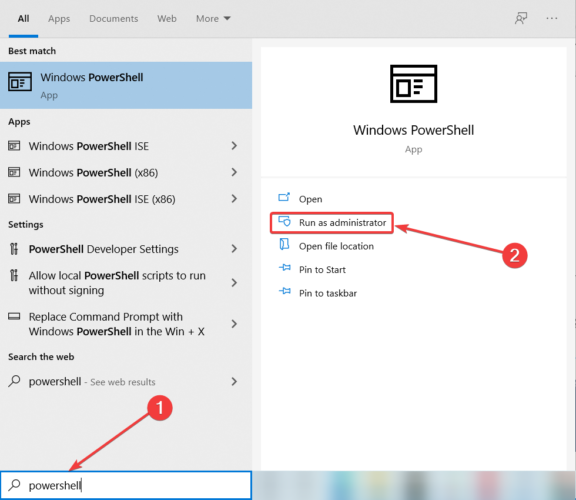
Task: Open the Windows PowerShell ISE (x86) result
Action: (126, 199)
